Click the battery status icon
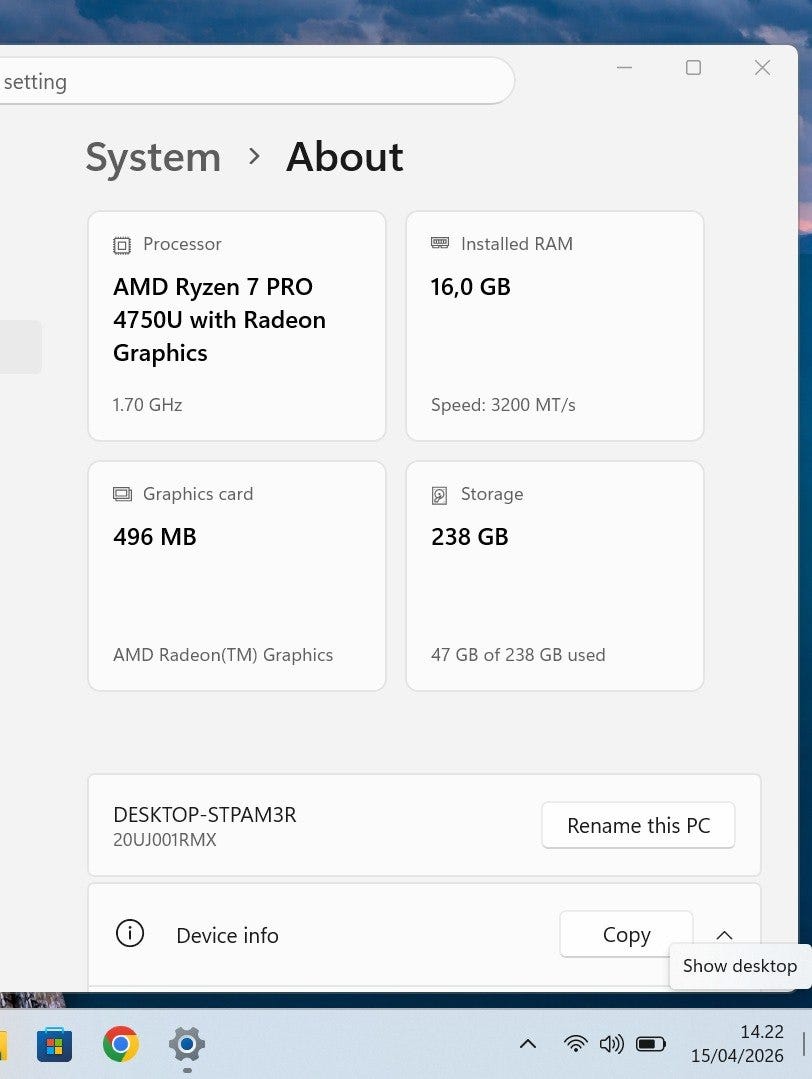Screen dimensions: 812x1079 (x=651, y=1044)
